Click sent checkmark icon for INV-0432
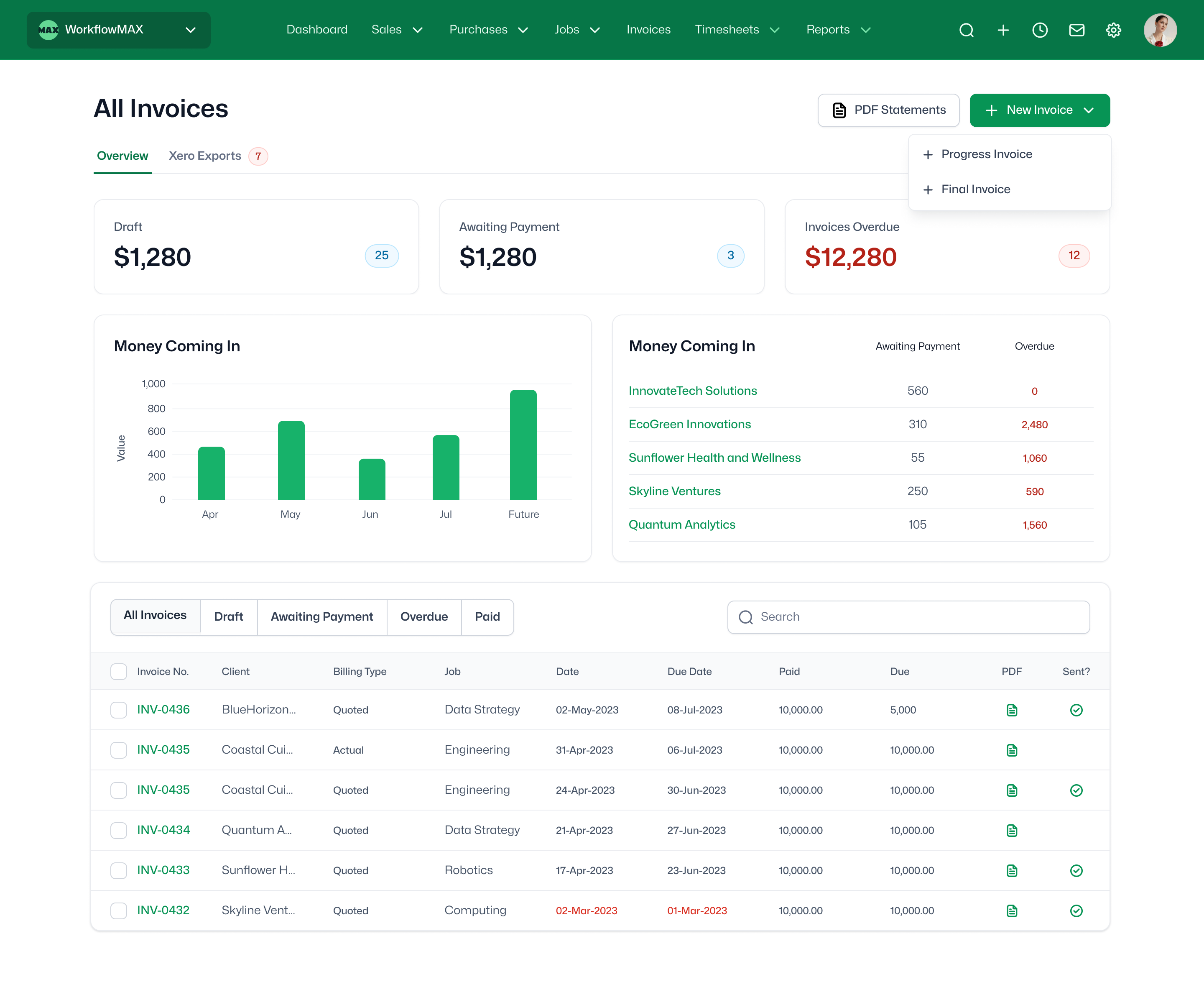This screenshot has height=982, width=1204. (1076, 911)
